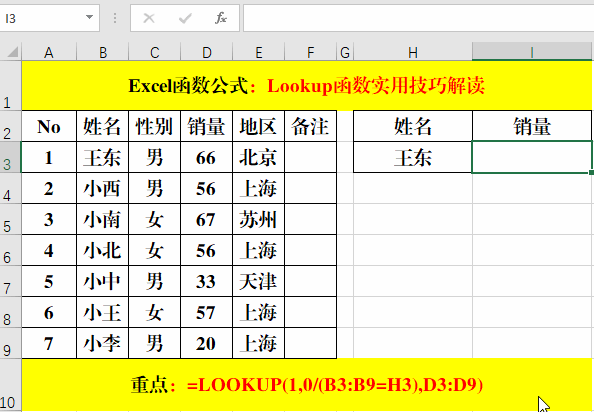The image size is (594, 412).
Task: Select row 7 header
Action: pos(11,281)
